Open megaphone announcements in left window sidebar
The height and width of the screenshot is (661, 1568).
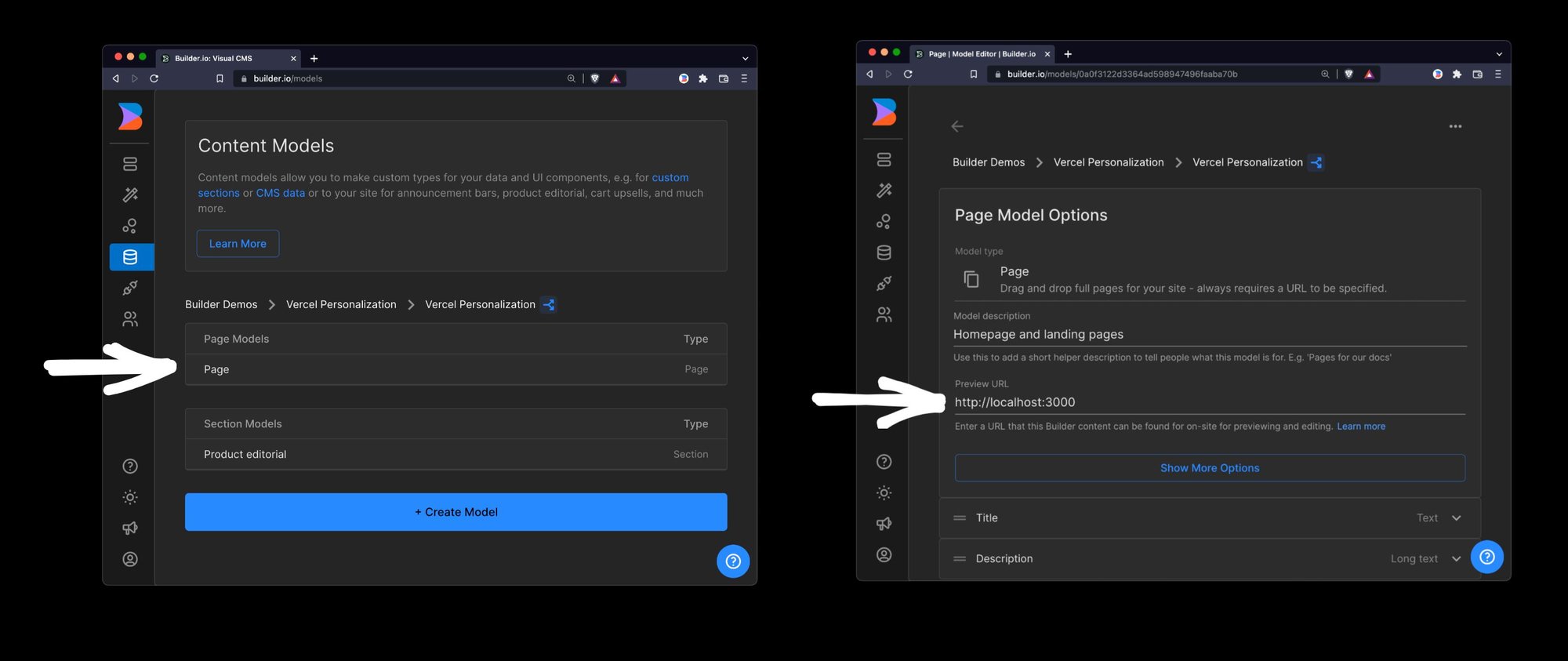pyautogui.click(x=130, y=528)
